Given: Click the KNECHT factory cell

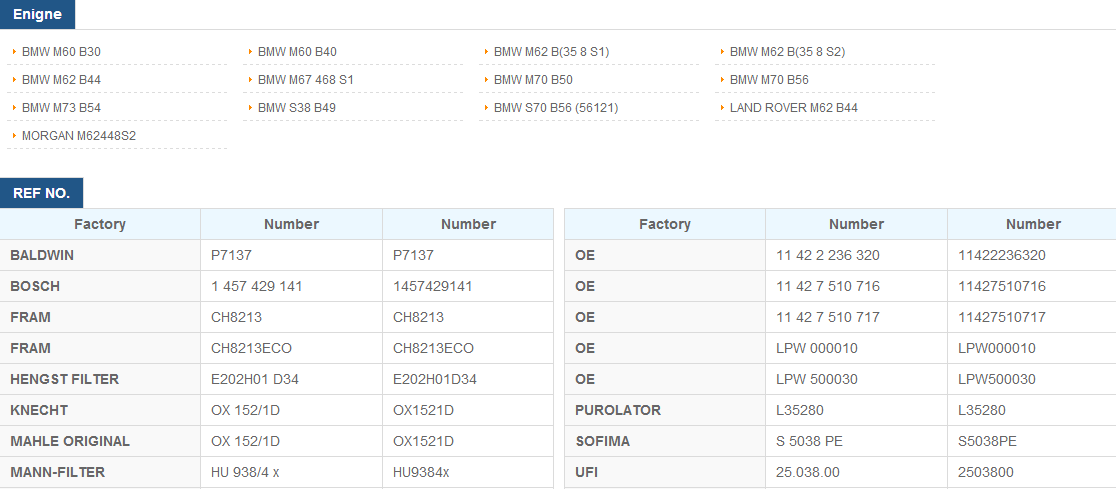Looking at the screenshot, I should tap(100, 410).
